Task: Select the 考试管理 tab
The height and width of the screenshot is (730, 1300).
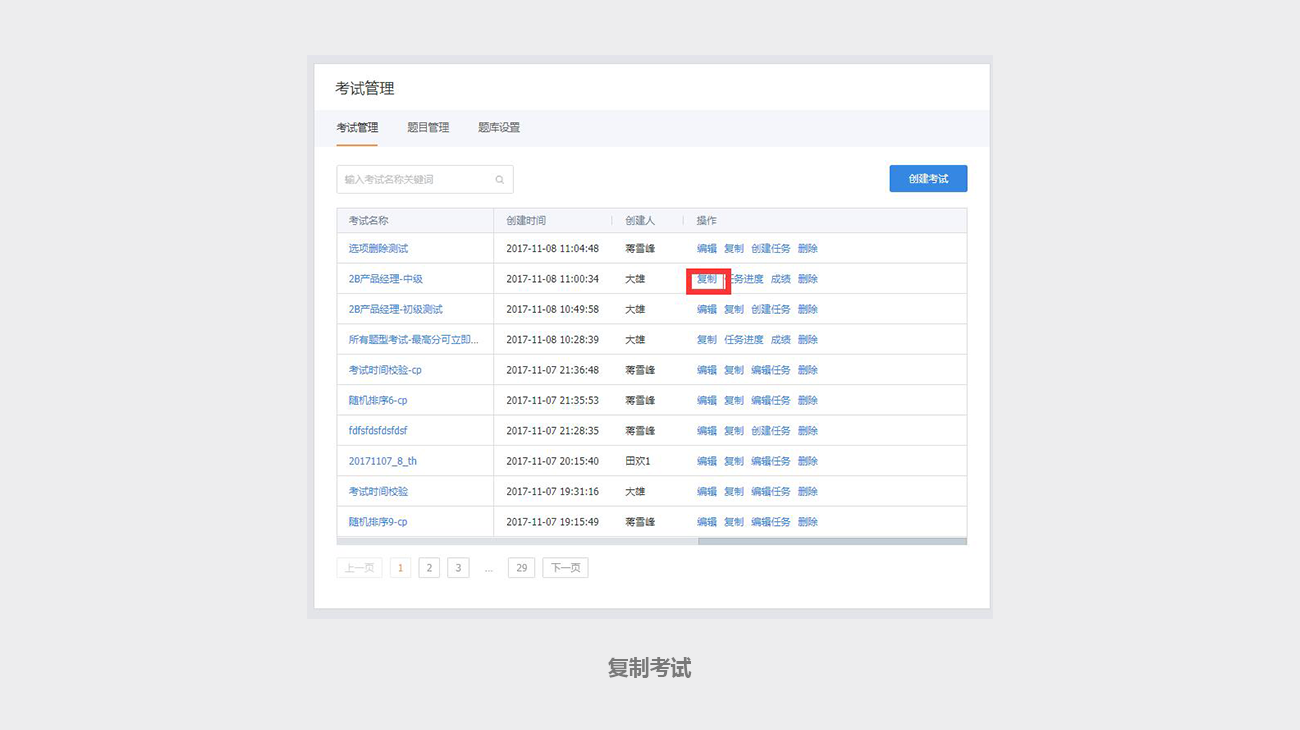Action: pos(357,128)
